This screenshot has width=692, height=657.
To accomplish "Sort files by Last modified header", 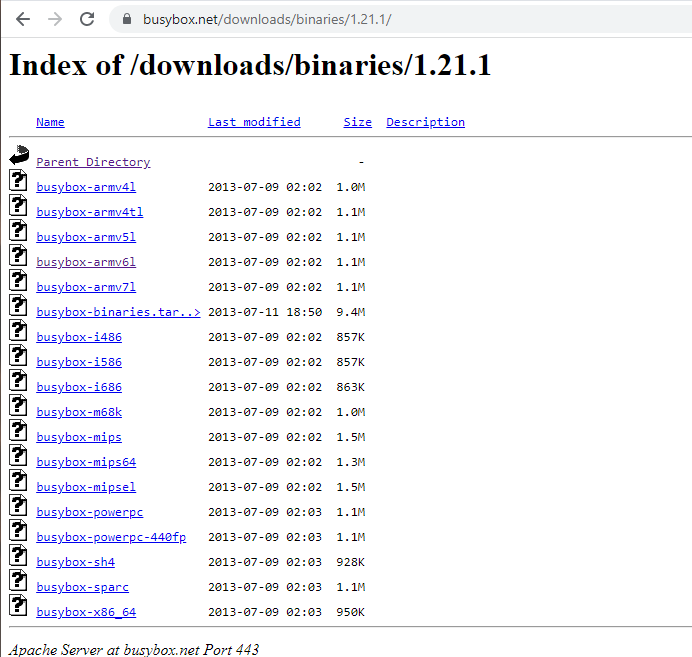I will click(254, 122).
